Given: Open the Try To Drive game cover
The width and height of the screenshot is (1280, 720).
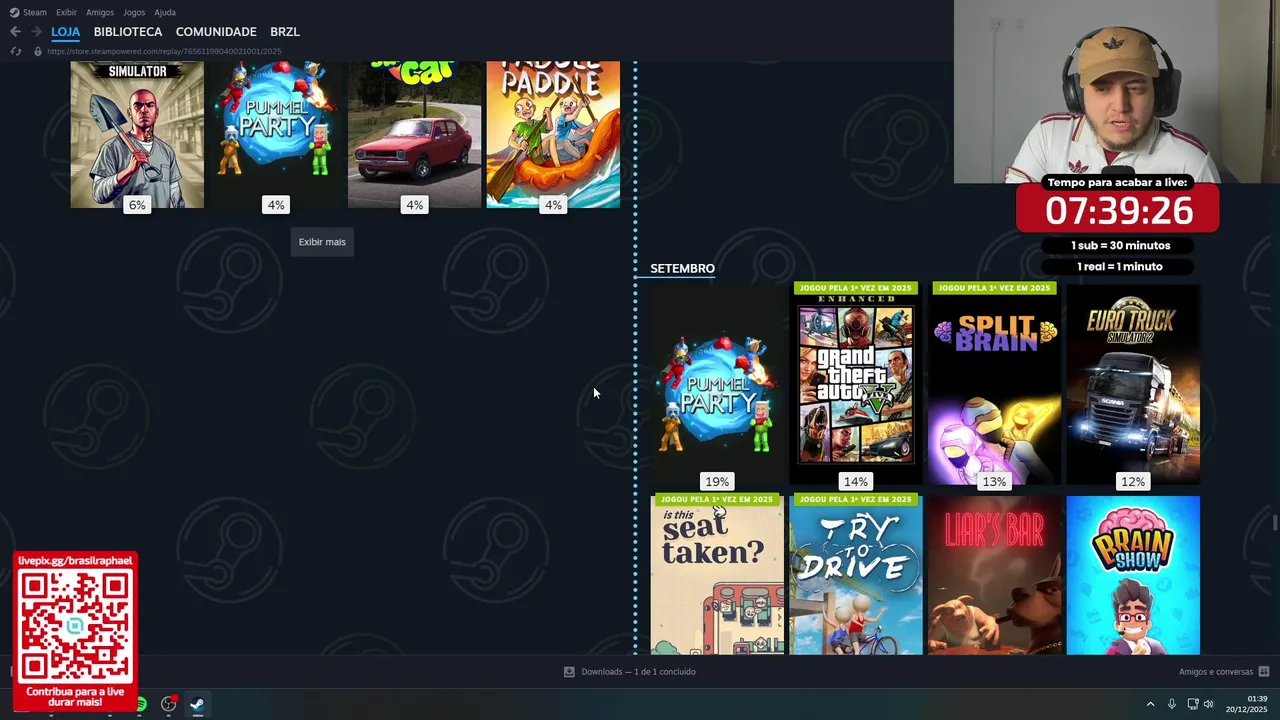Looking at the screenshot, I should (856, 575).
